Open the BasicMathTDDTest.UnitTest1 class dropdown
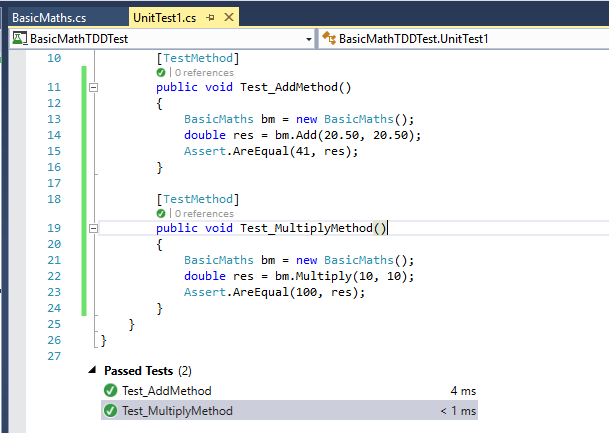Screen dimensions: 609x433 click(464, 39)
